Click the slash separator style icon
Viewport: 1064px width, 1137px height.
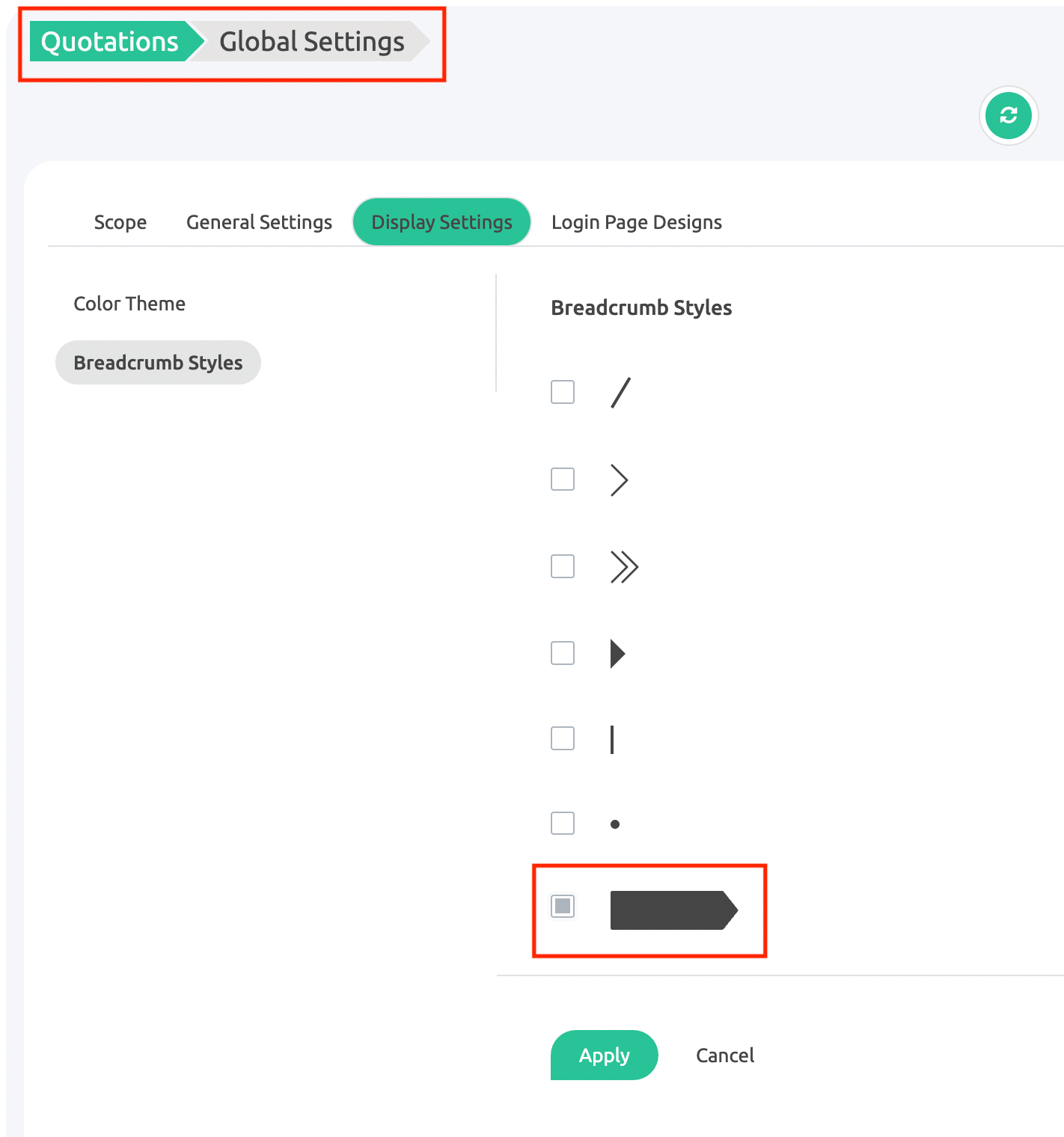click(620, 393)
